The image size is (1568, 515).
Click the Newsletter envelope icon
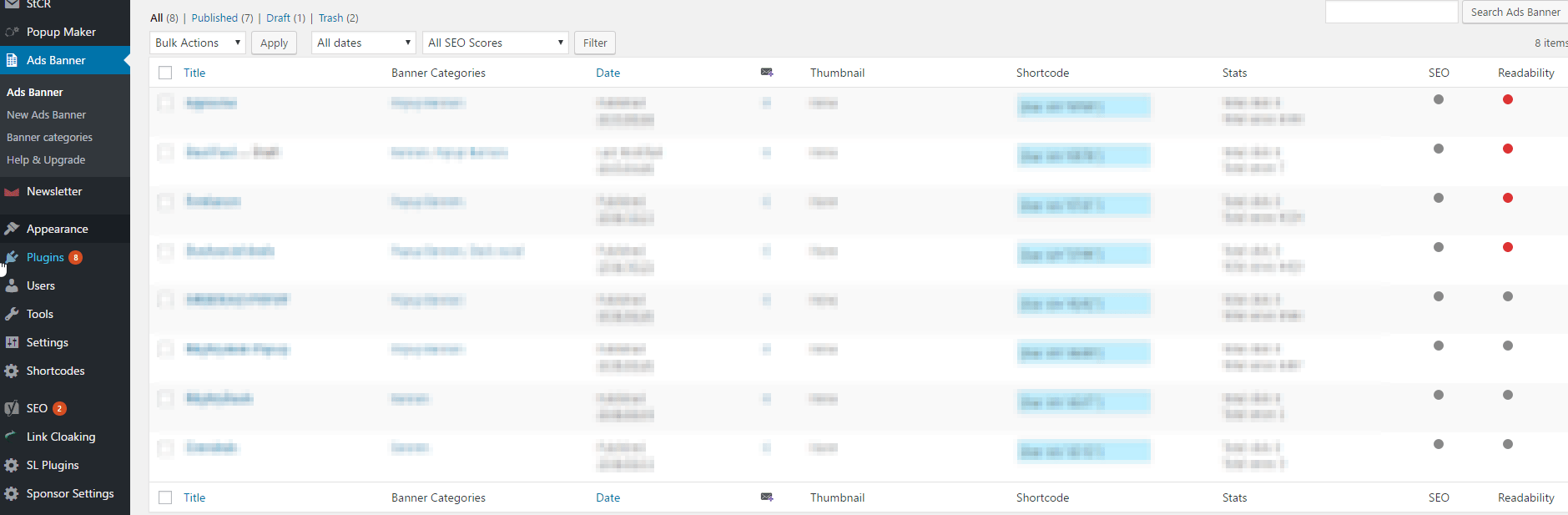[12, 191]
